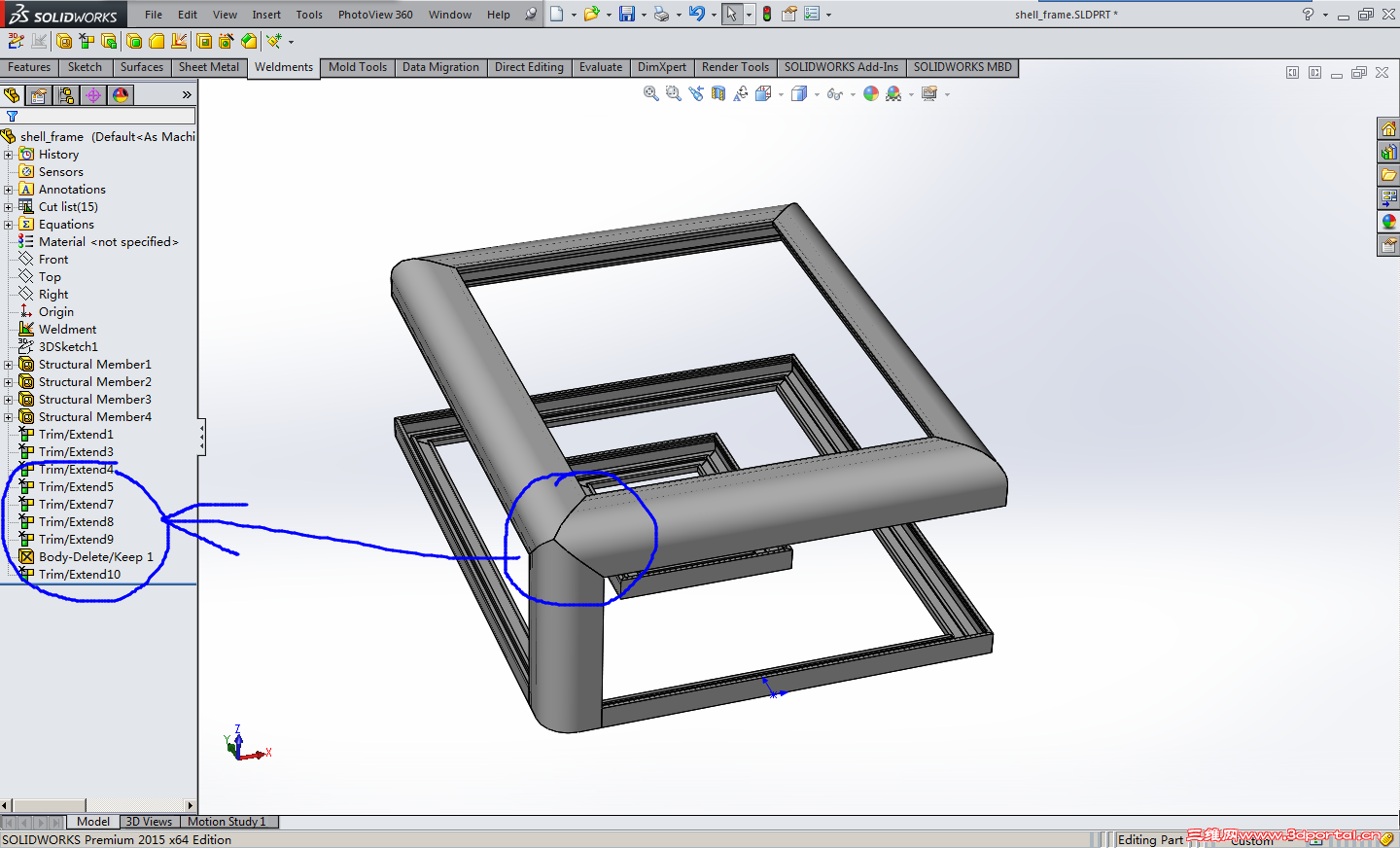Switch to the Render Tools tab
The image size is (1400, 848).
click(x=735, y=67)
